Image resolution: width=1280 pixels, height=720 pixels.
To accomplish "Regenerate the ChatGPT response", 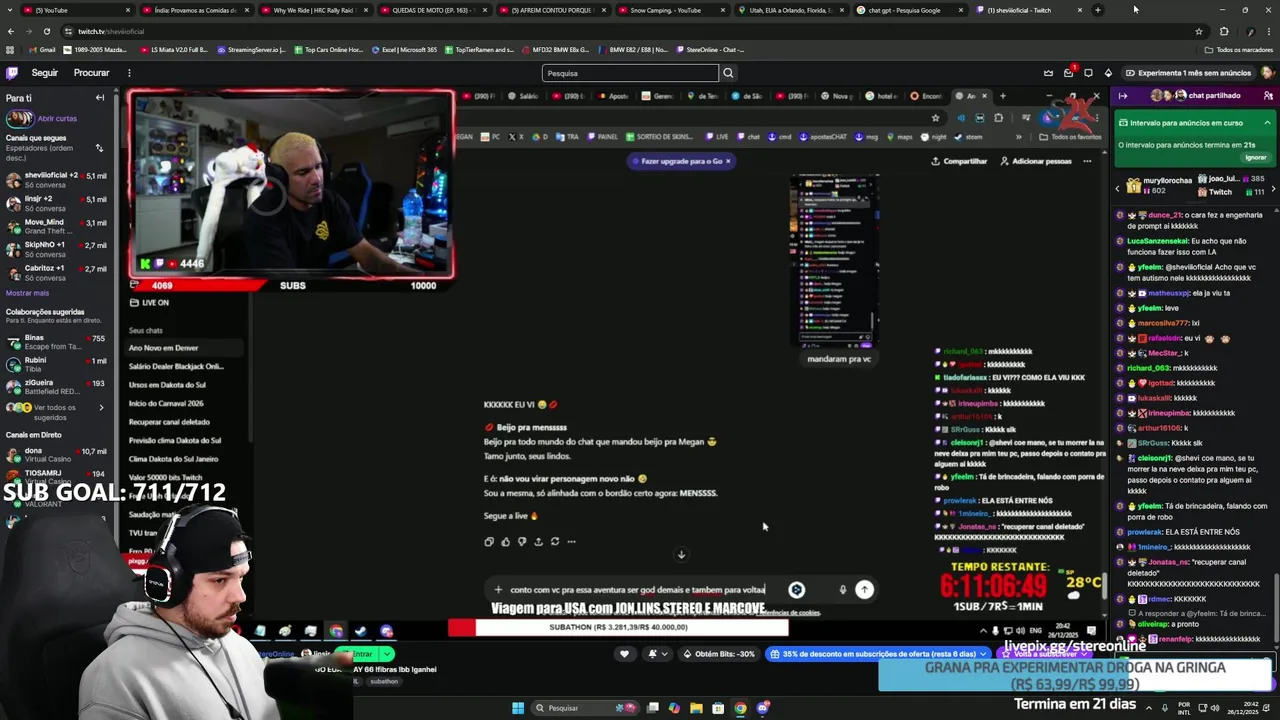I will tap(555, 542).
